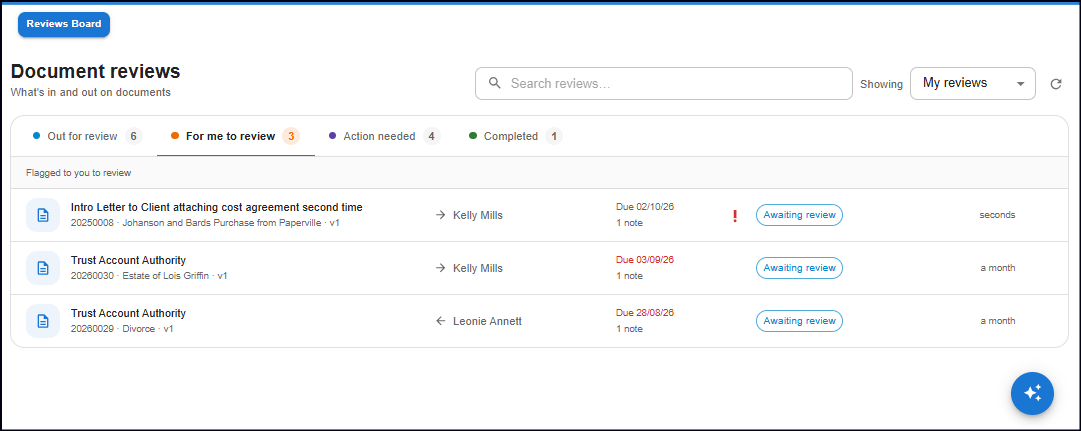Click Awaiting review badge on Divorce row
This screenshot has width=1081, height=431.
coord(799,321)
